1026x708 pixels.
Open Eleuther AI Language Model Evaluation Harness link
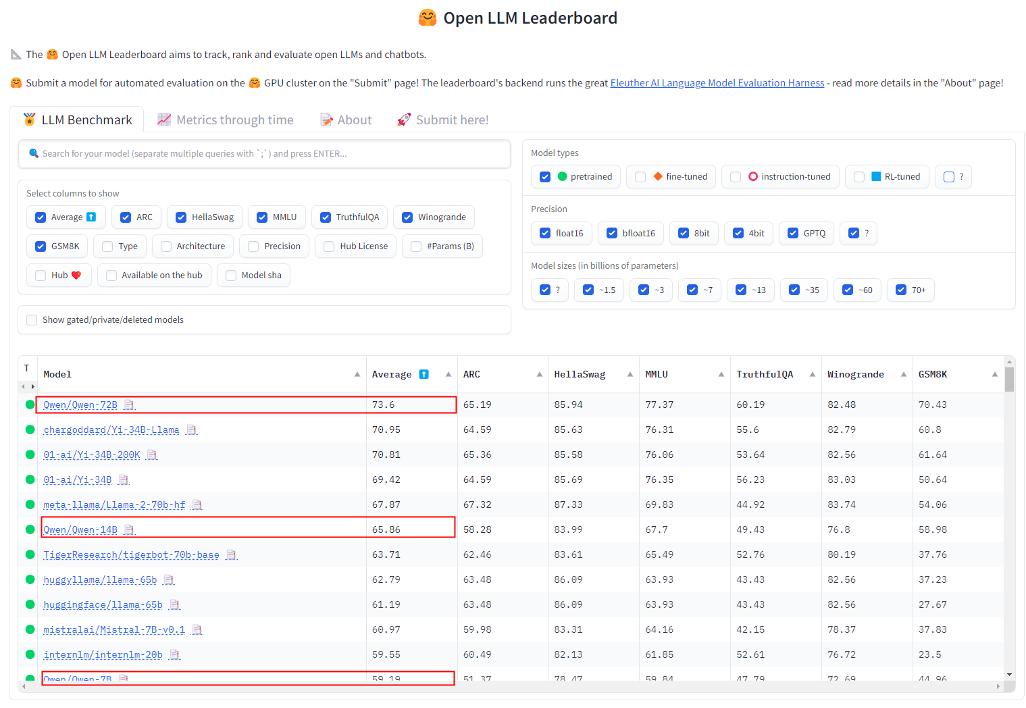717,83
